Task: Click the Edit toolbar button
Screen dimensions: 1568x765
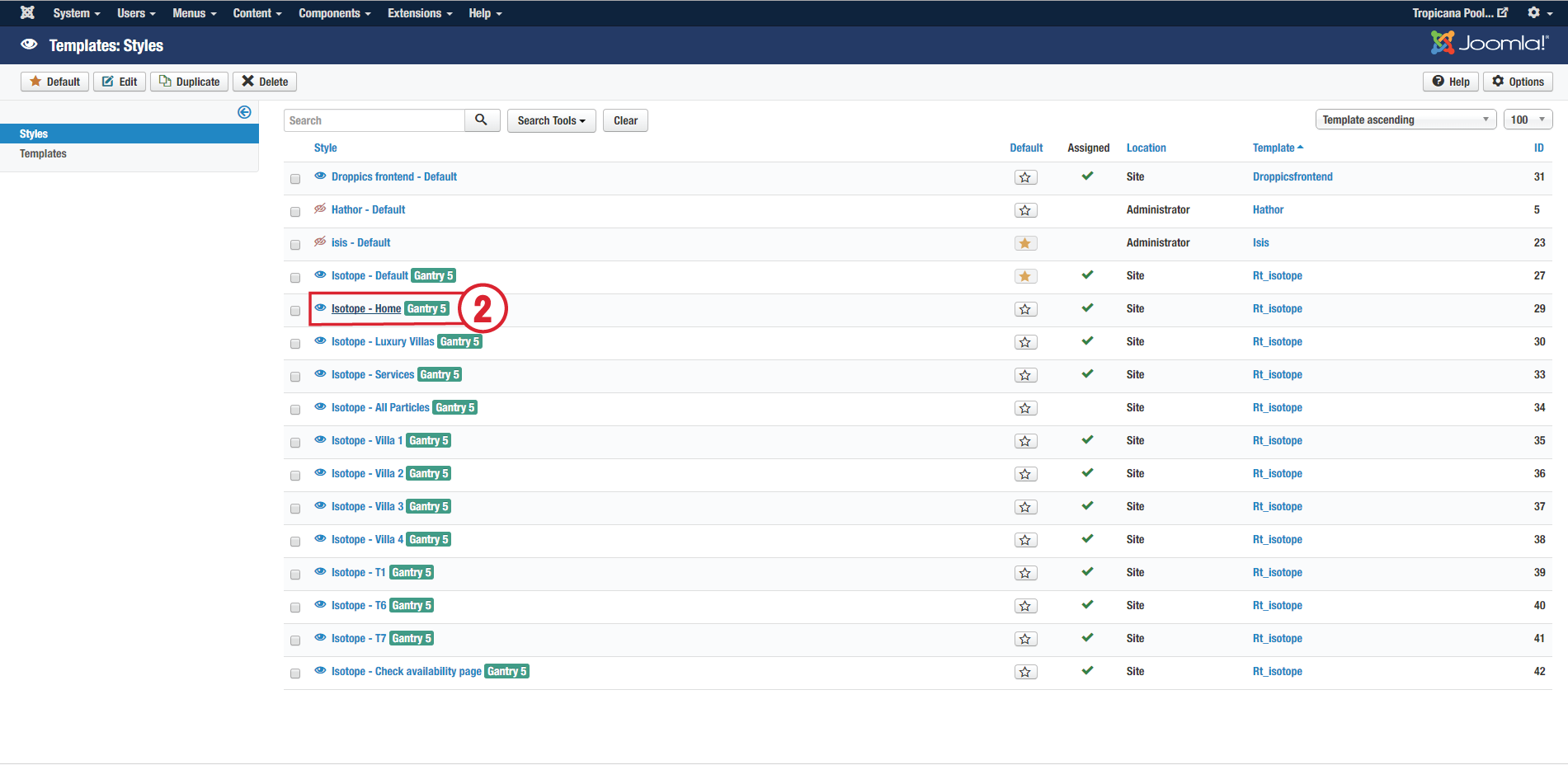Action: coord(120,82)
